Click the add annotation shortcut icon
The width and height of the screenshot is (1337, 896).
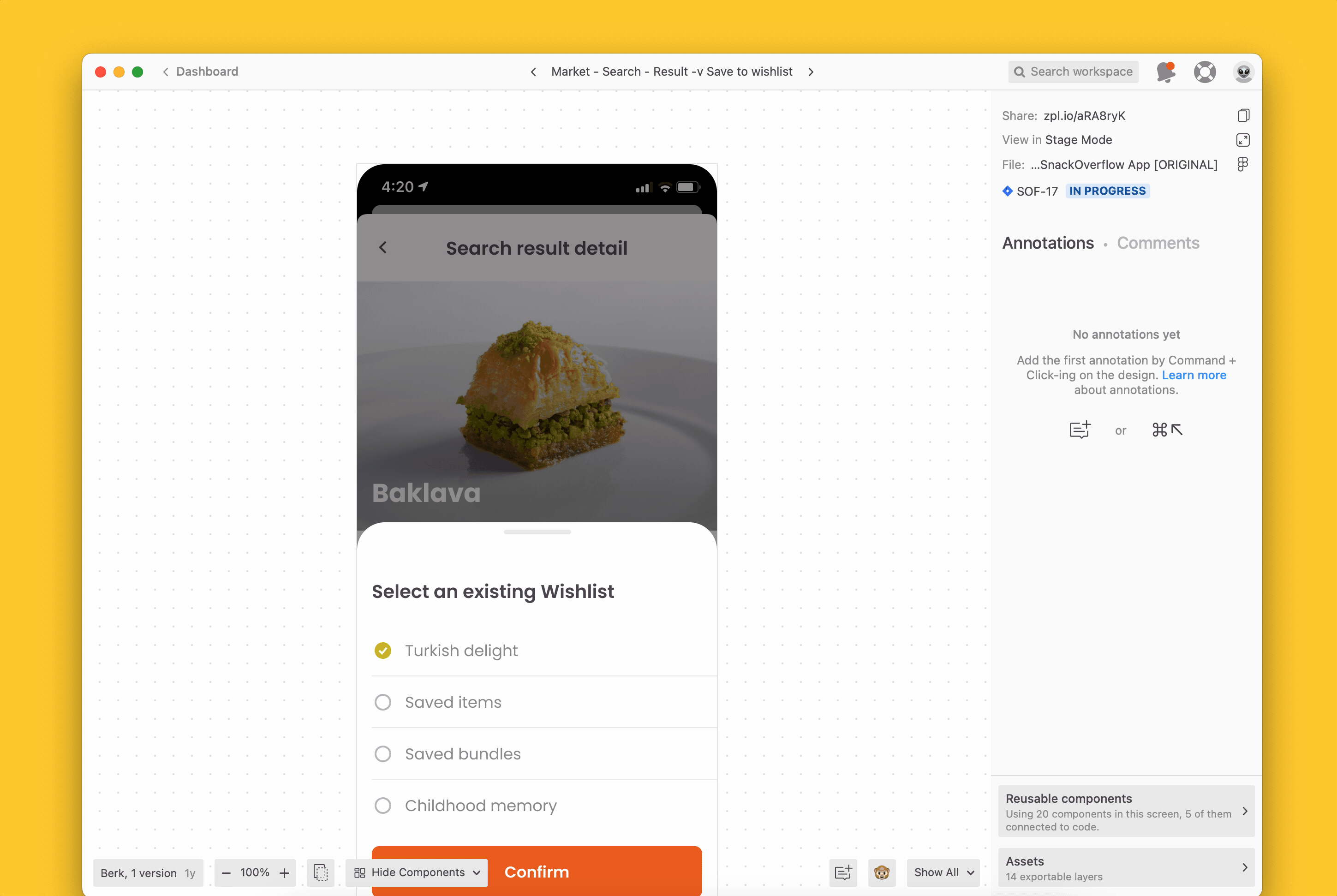1081,429
